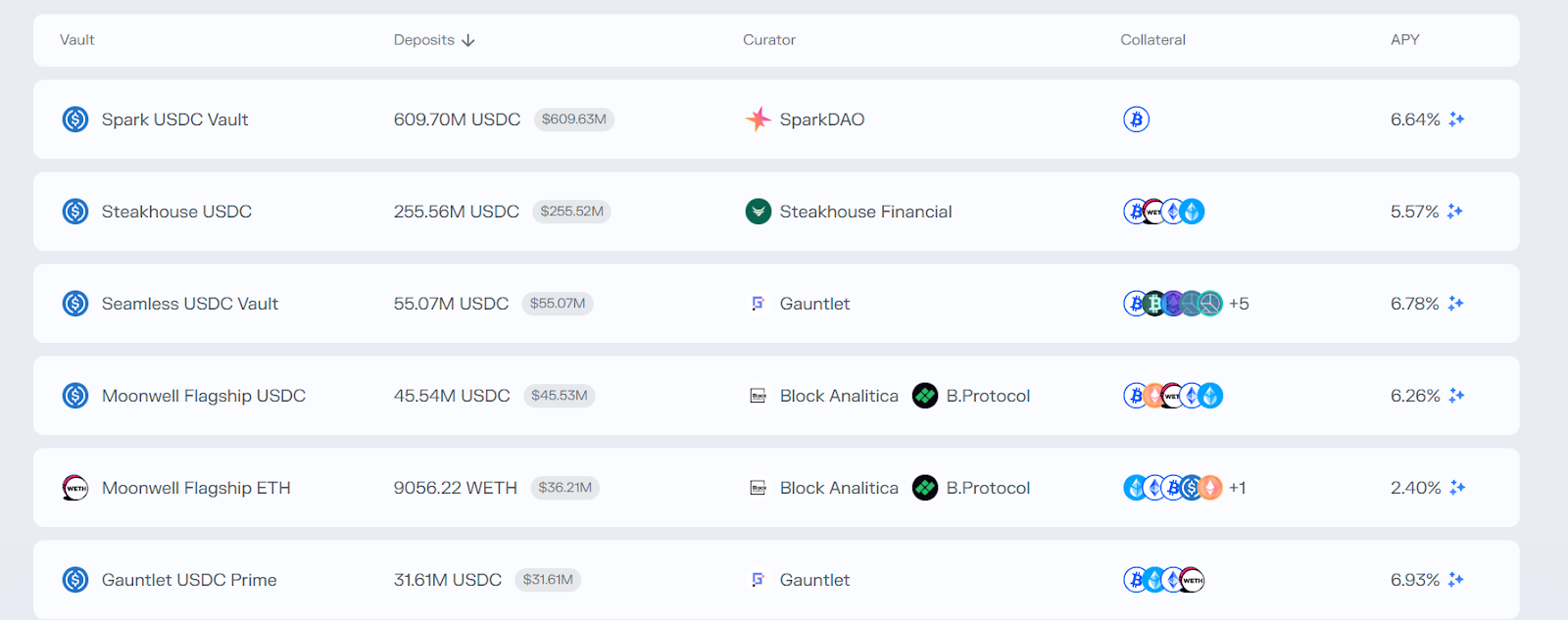
Task: Click the B.Protocol logo in Moonwell USDC row
Action: tap(925, 396)
